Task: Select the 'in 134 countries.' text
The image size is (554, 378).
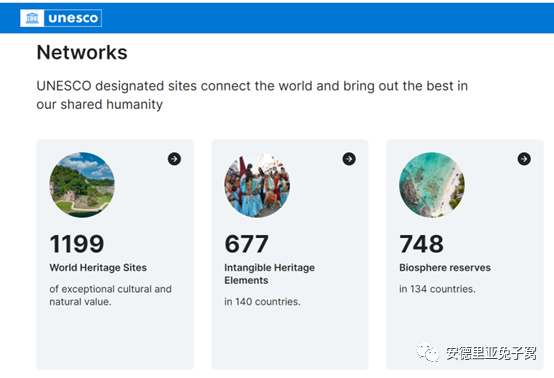Action: pos(437,289)
